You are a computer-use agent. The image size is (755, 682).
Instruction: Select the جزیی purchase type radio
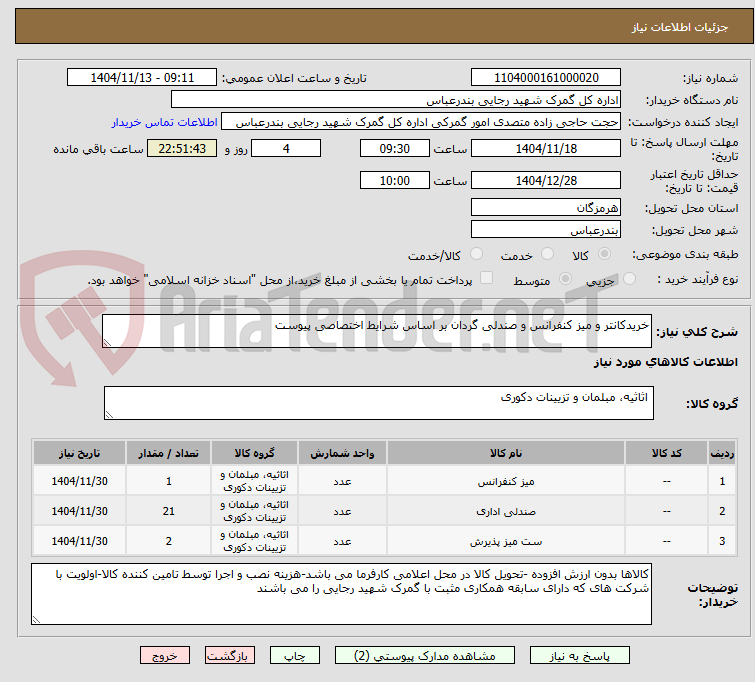(x=629, y=278)
